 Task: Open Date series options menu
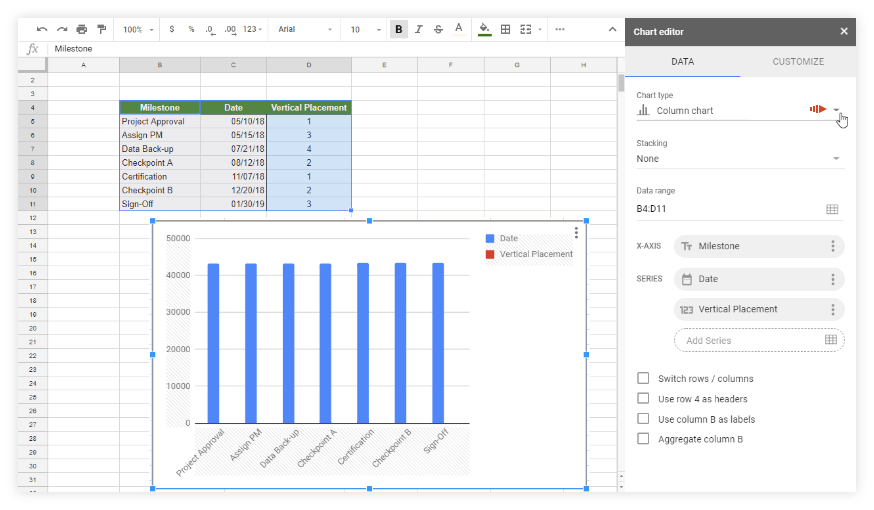point(833,279)
